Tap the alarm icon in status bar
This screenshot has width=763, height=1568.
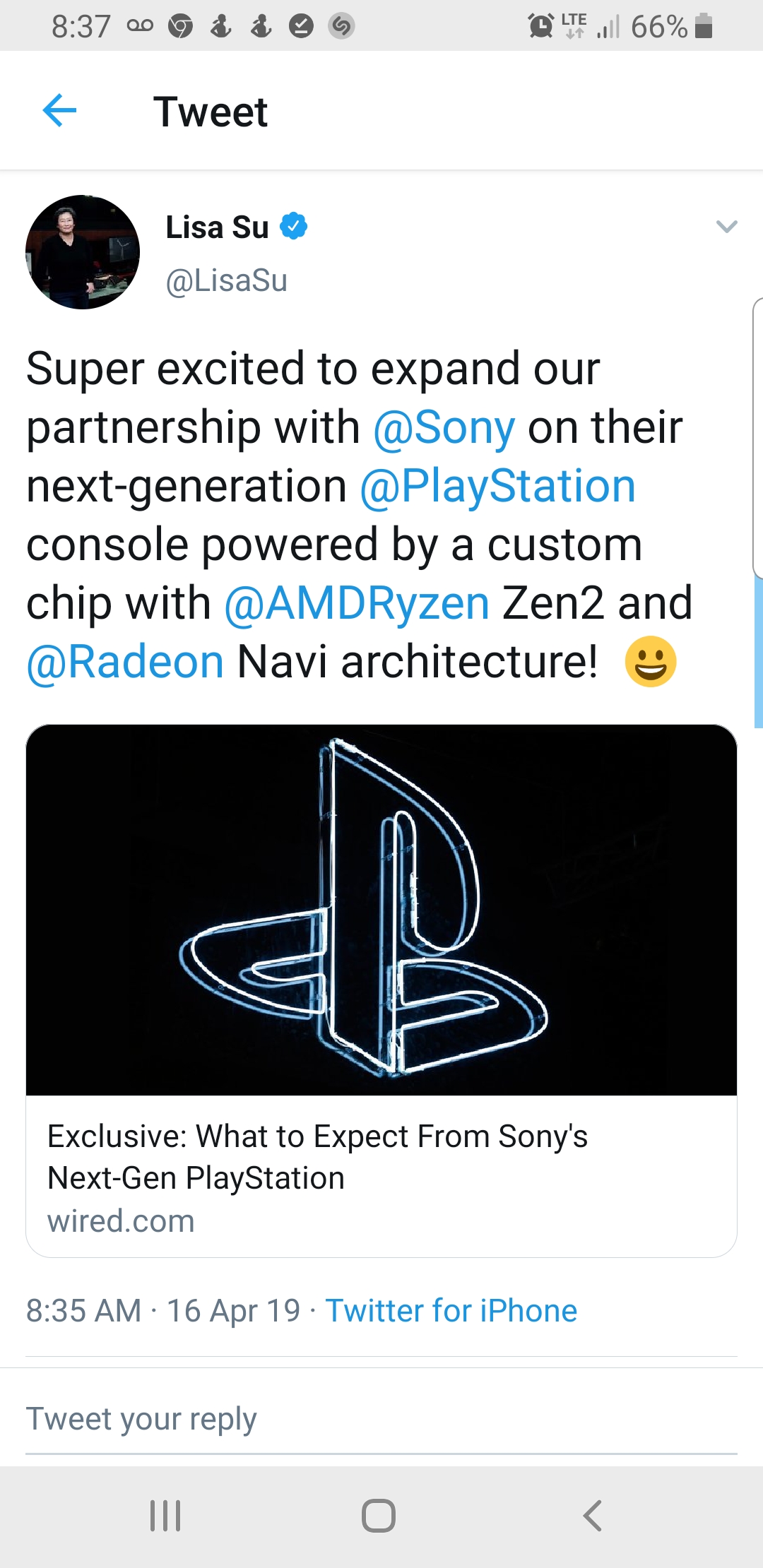coord(541,26)
